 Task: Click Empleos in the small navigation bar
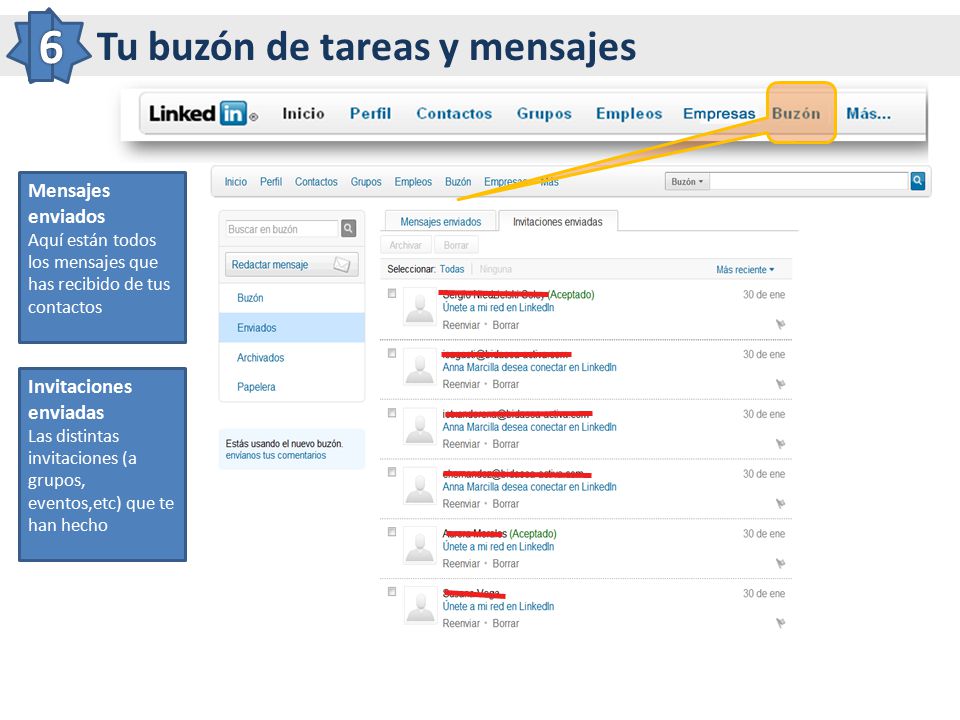(413, 182)
